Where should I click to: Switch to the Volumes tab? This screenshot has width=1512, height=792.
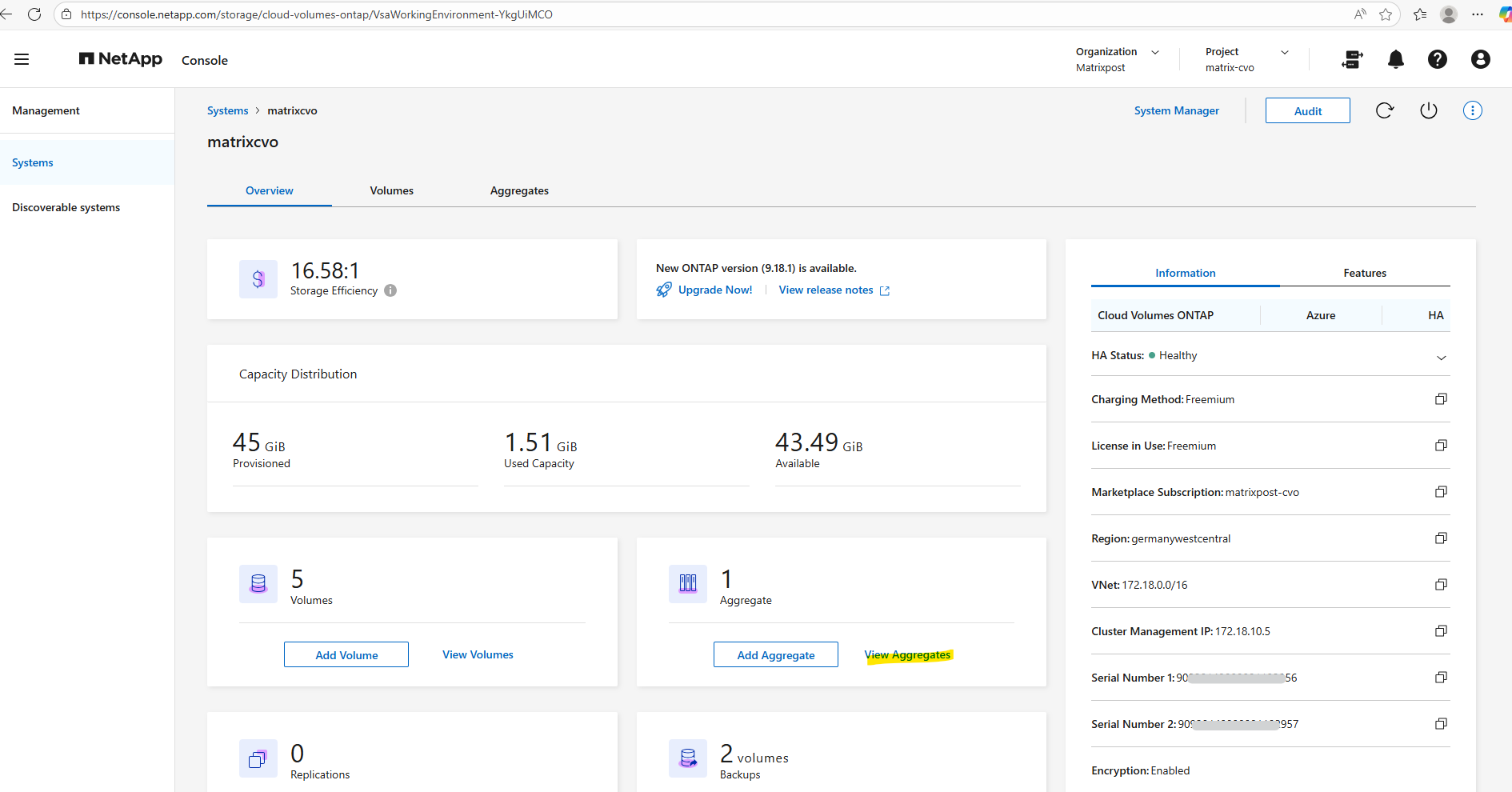[391, 190]
